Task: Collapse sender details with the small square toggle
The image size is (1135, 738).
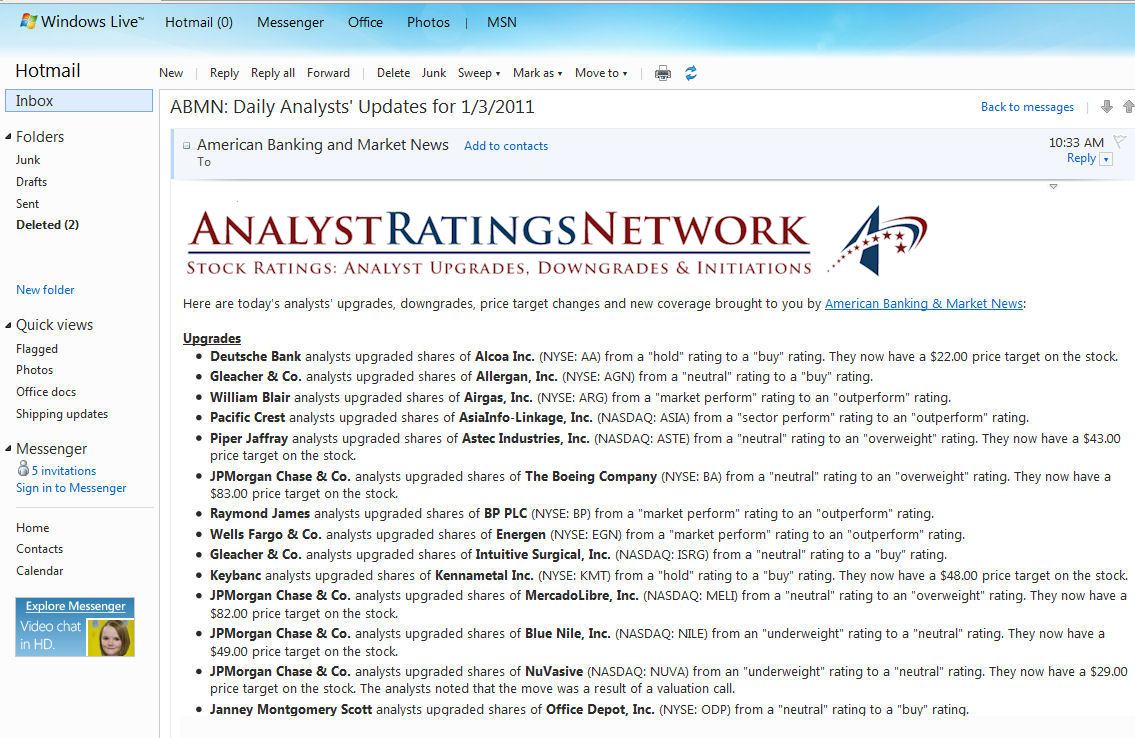Action: point(187,145)
